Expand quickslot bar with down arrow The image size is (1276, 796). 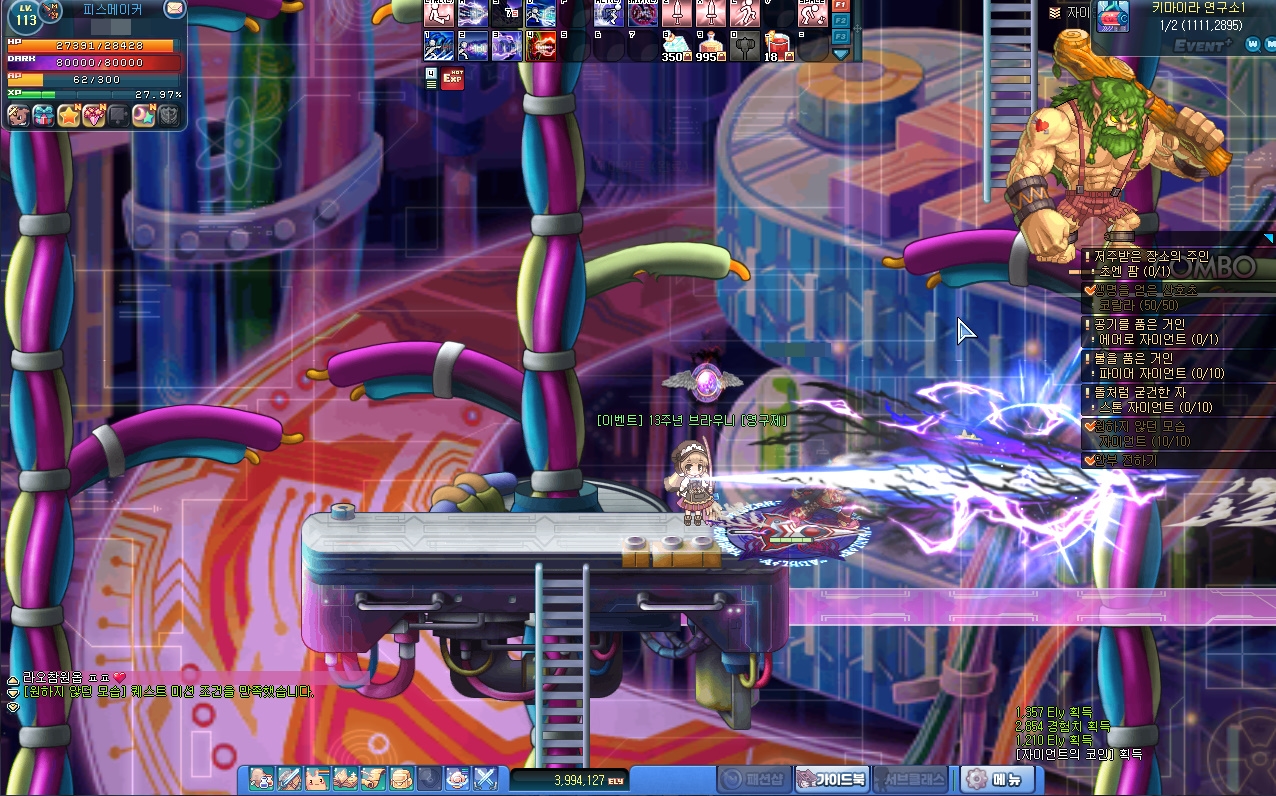841,53
